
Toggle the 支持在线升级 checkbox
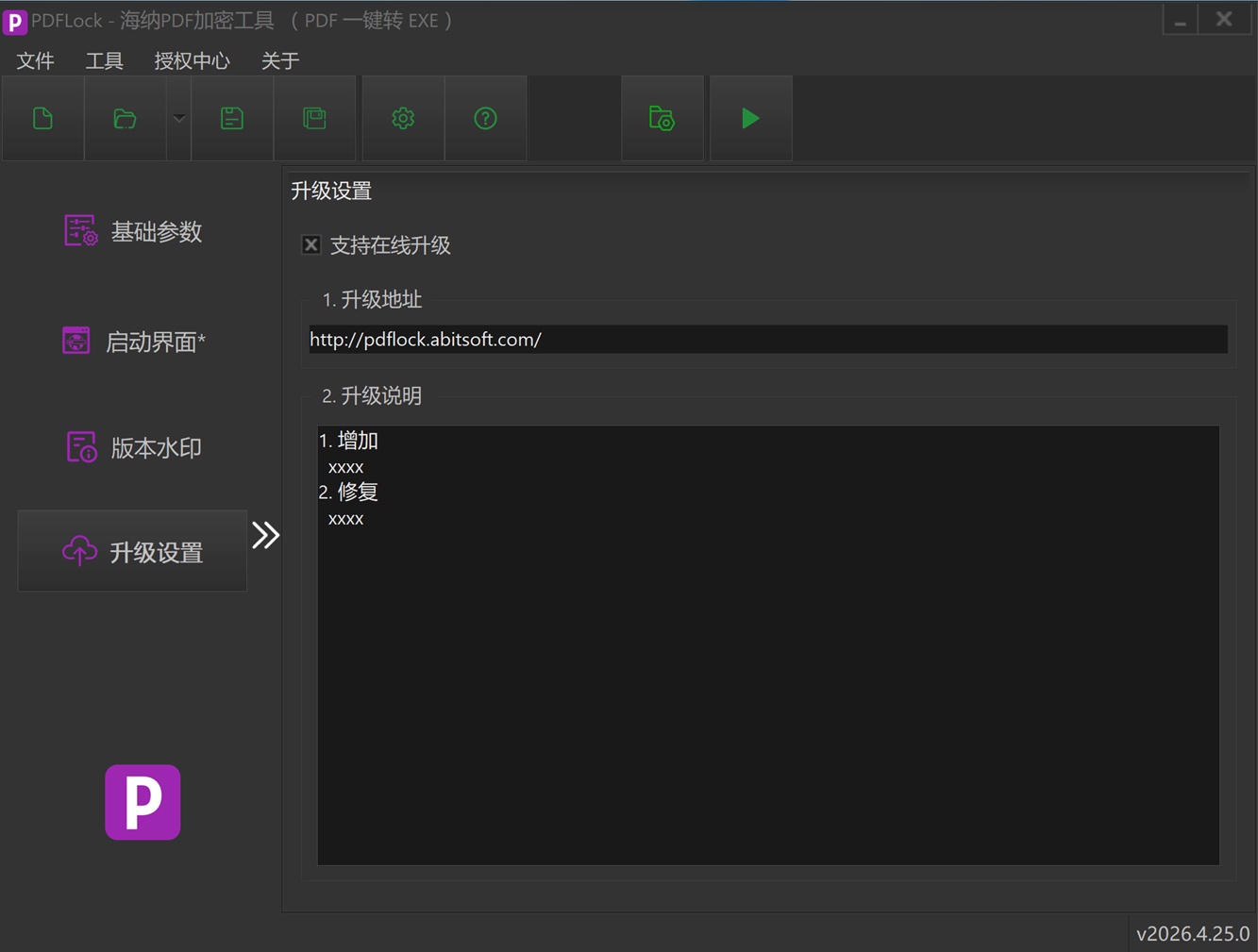click(x=310, y=245)
